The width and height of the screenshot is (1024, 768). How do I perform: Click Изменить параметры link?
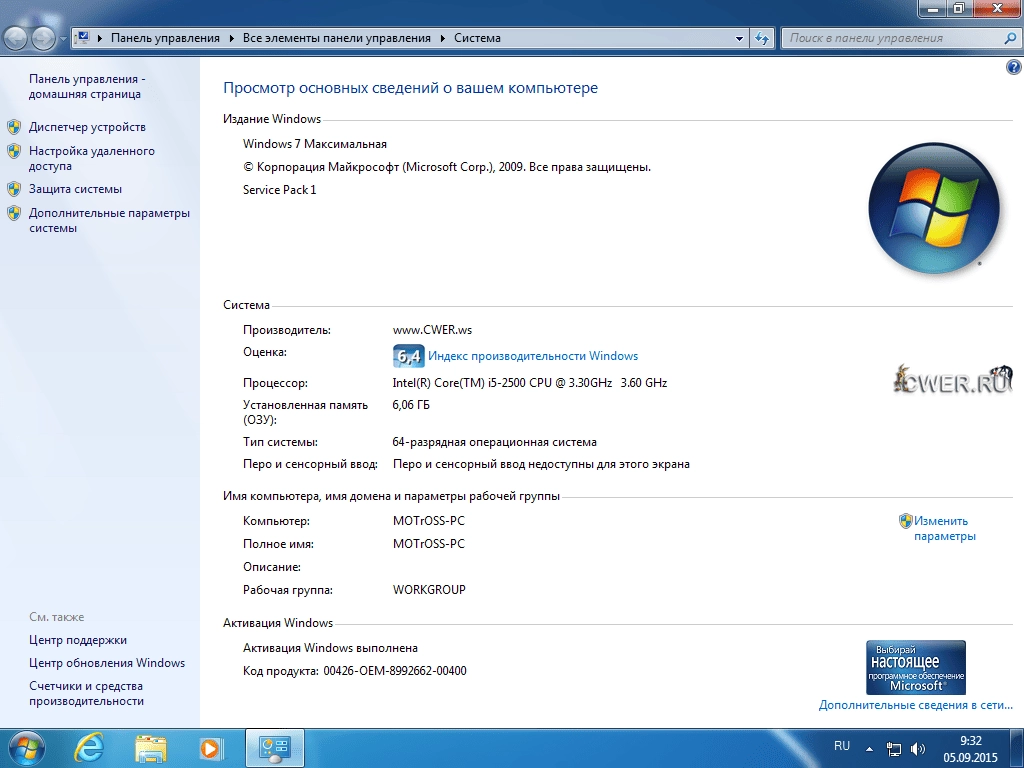click(944, 528)
